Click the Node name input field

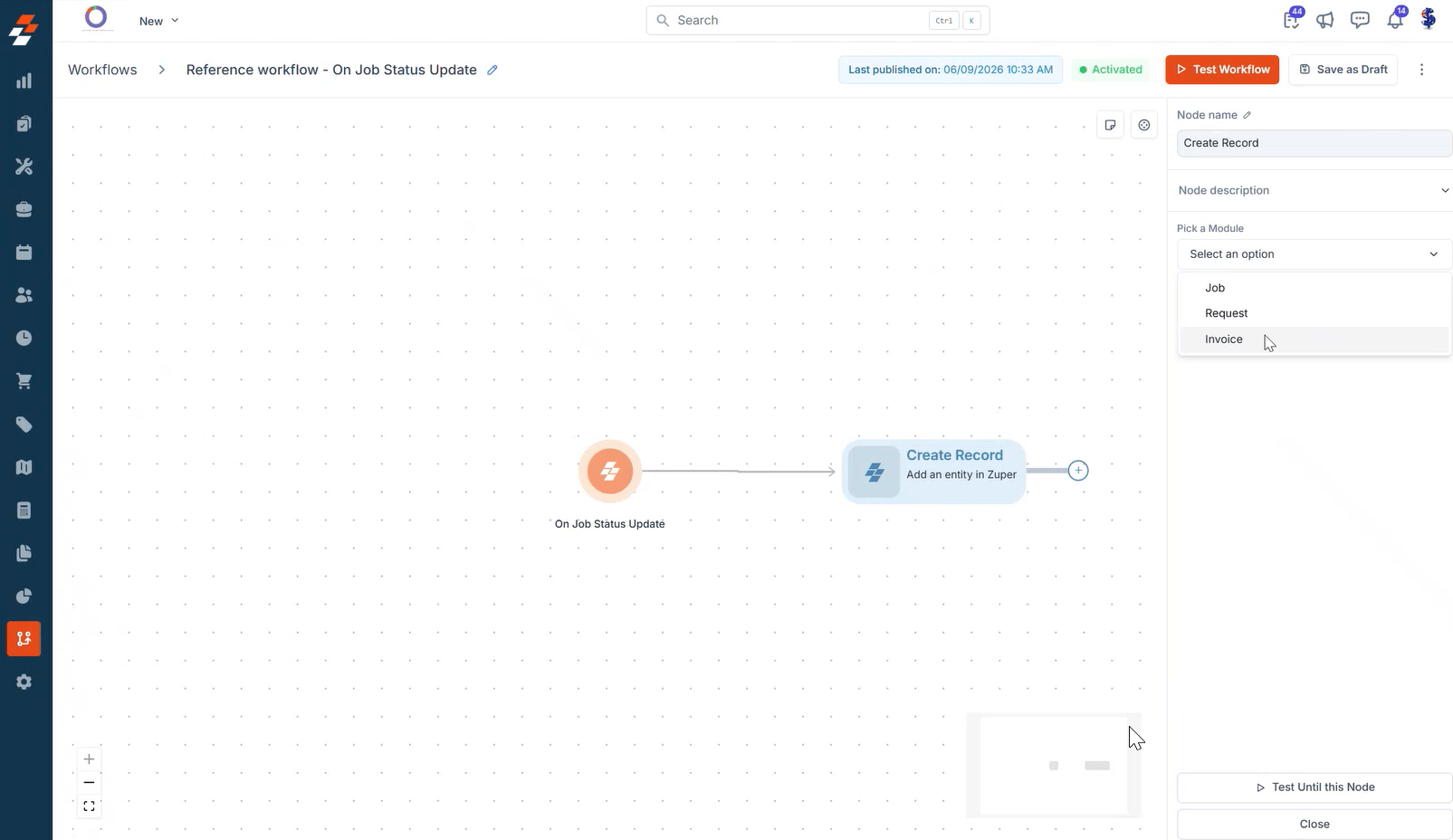coord(1314,143)
